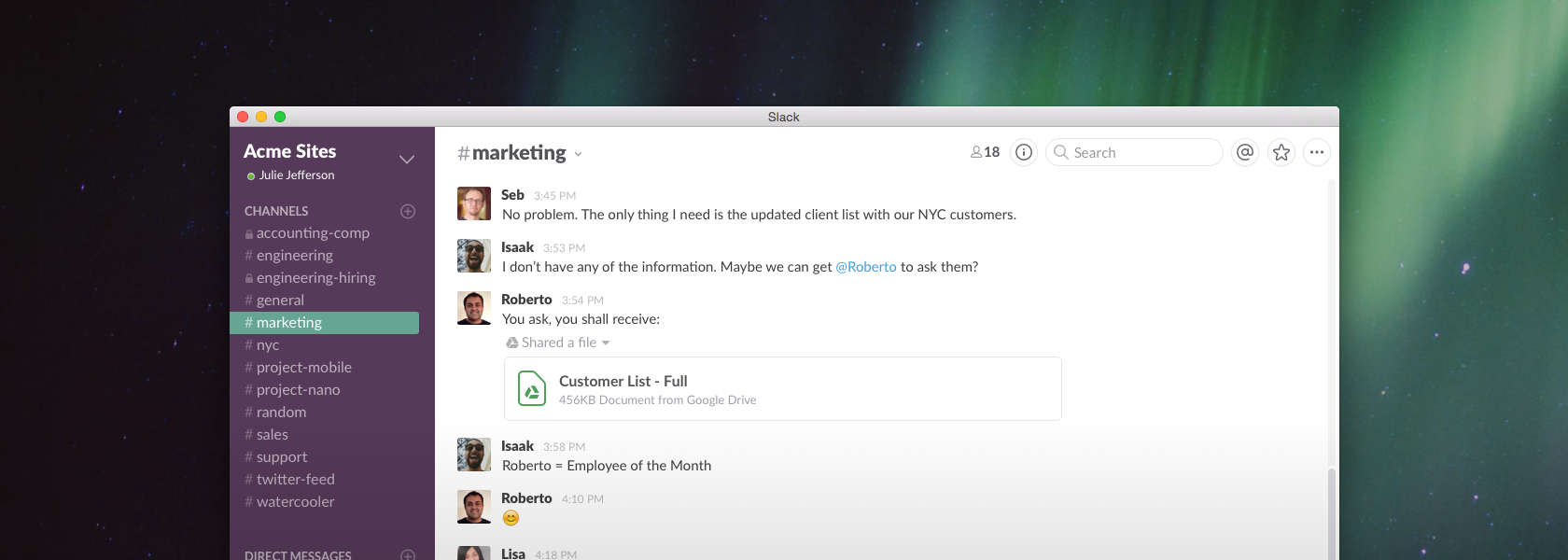Click the Google Drive file icon

[x=532, y=389]
